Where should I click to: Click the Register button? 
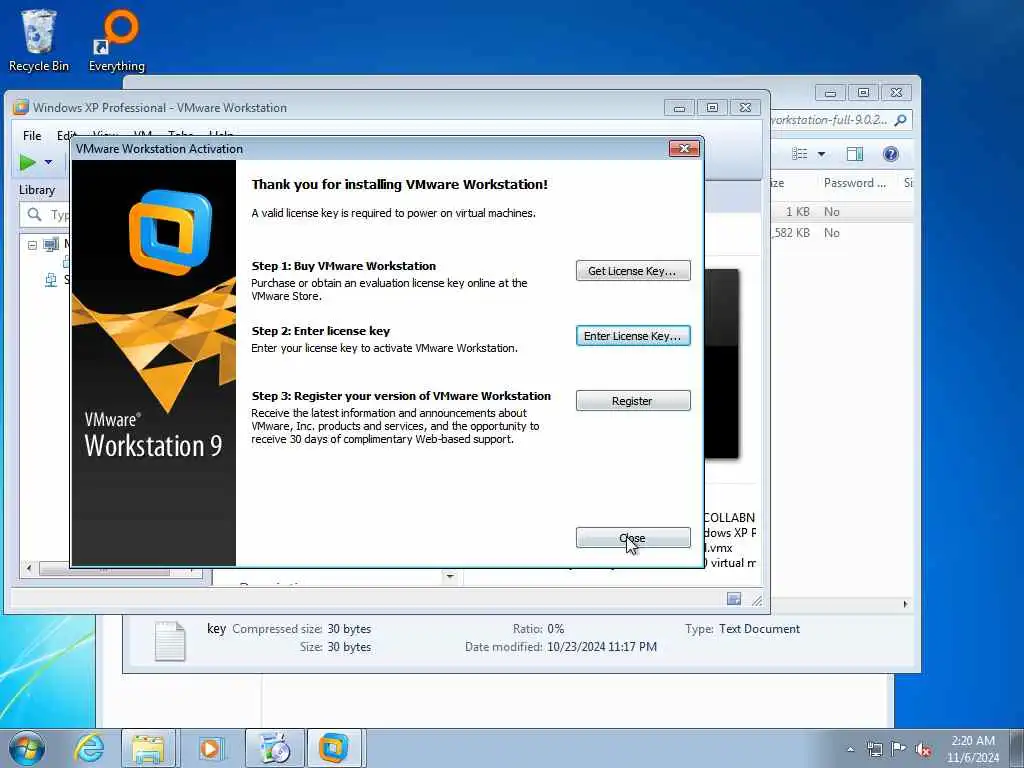(633, 401)
